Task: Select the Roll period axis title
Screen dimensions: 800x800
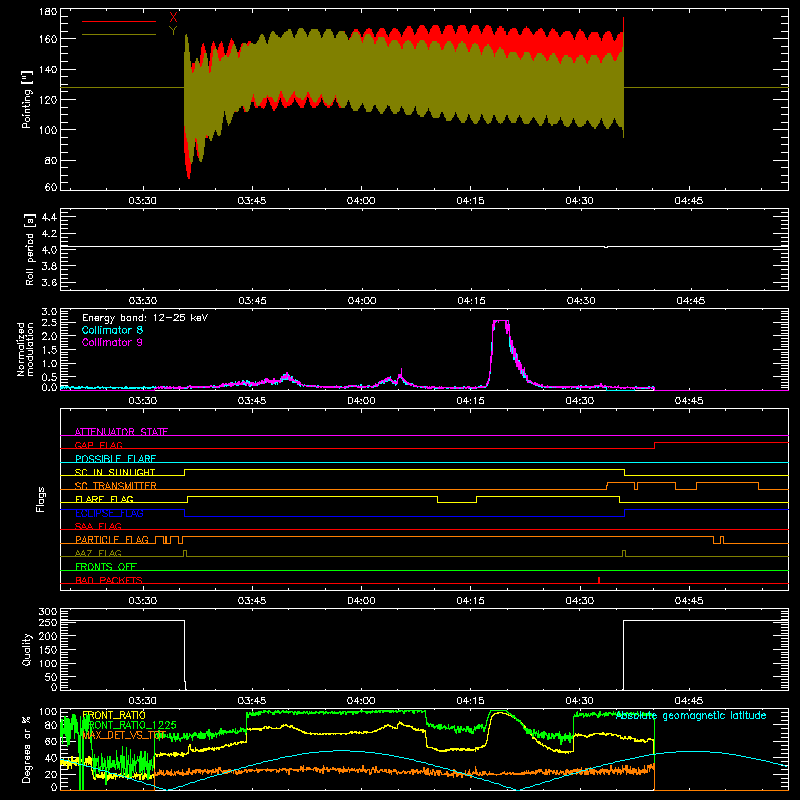Action: tap(29, 249)
